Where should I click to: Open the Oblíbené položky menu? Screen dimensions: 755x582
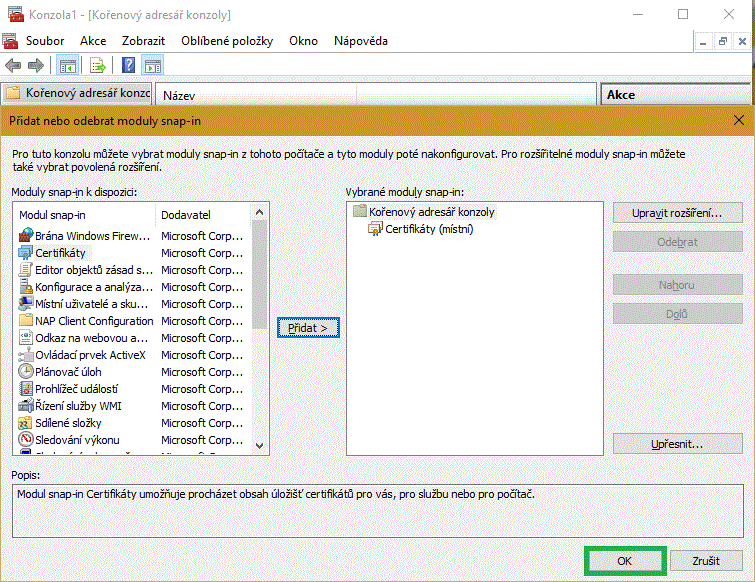(x=227, y=41)
